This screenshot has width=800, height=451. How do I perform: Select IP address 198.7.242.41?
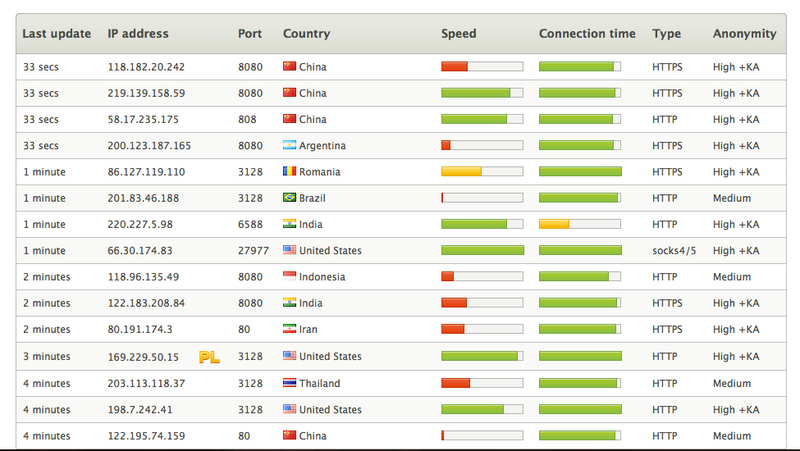click(140, 410)
